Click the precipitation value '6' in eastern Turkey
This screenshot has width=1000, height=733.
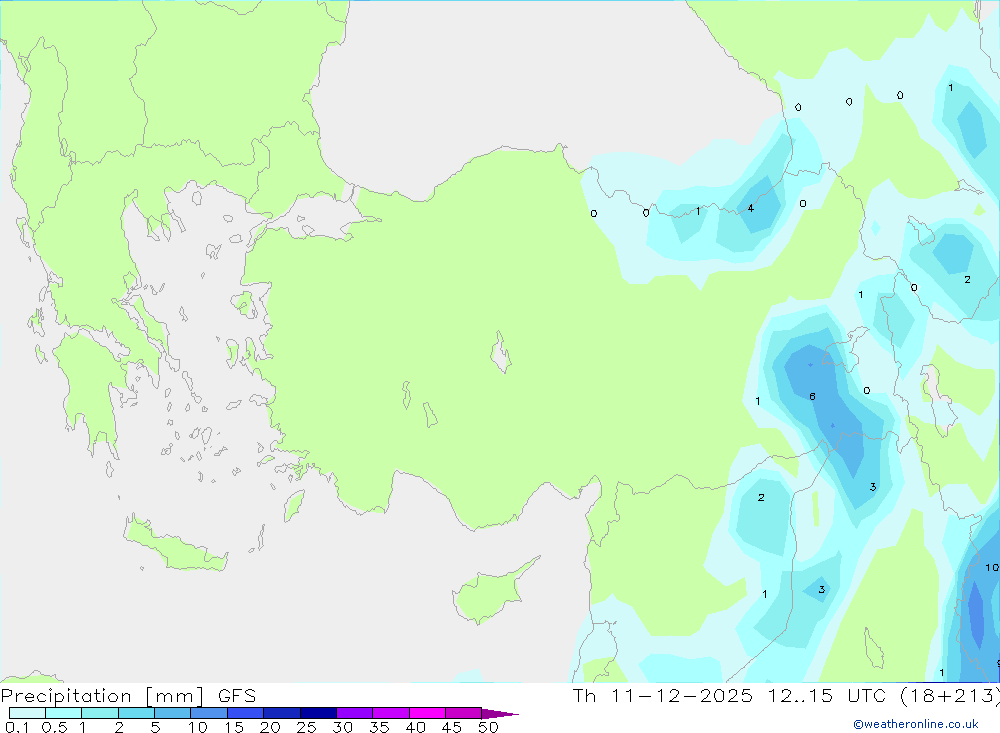click(812, 396)
